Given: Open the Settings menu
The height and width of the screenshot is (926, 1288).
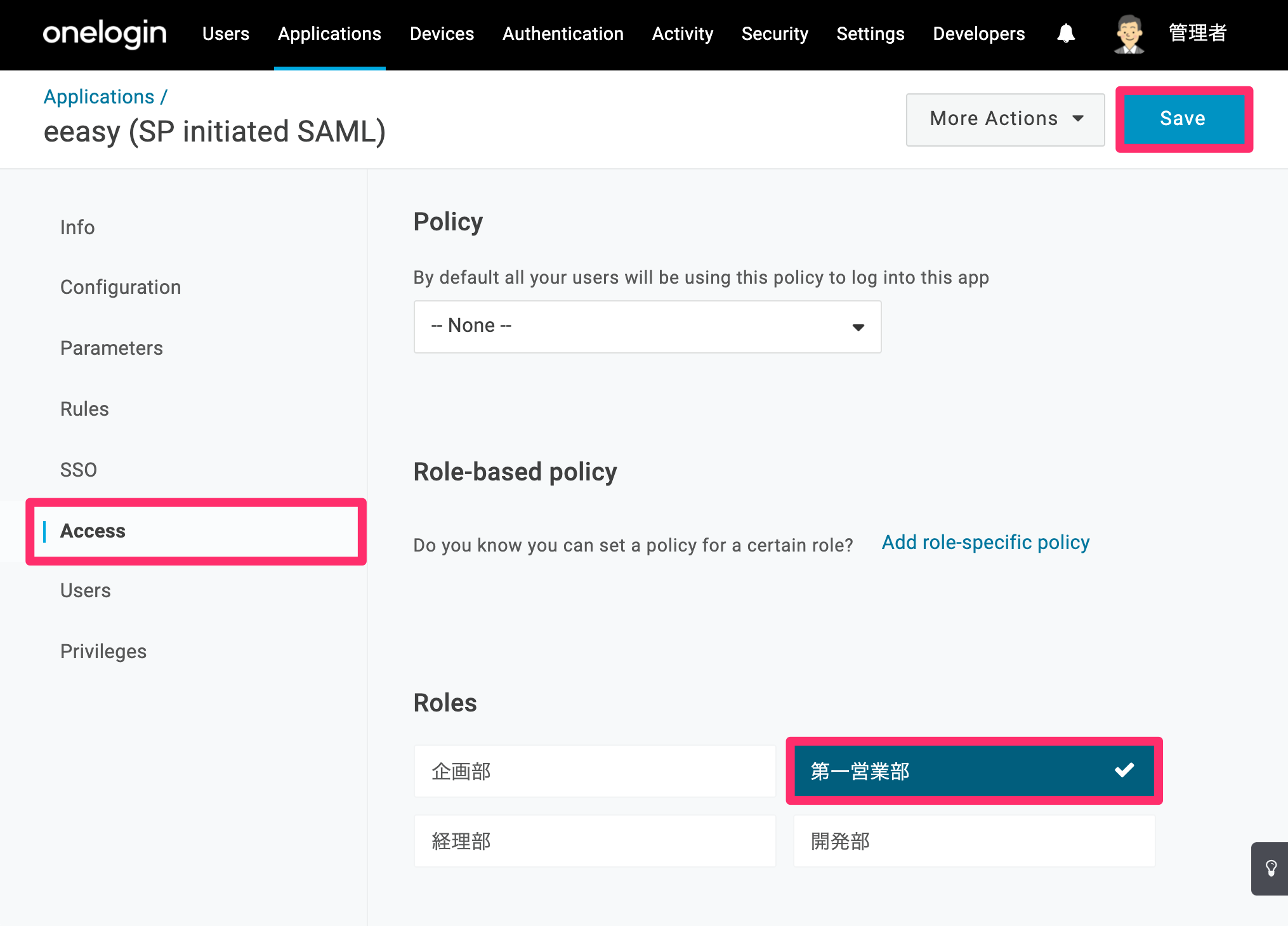Looking at the screenshot, I should (x=871, y=34).
